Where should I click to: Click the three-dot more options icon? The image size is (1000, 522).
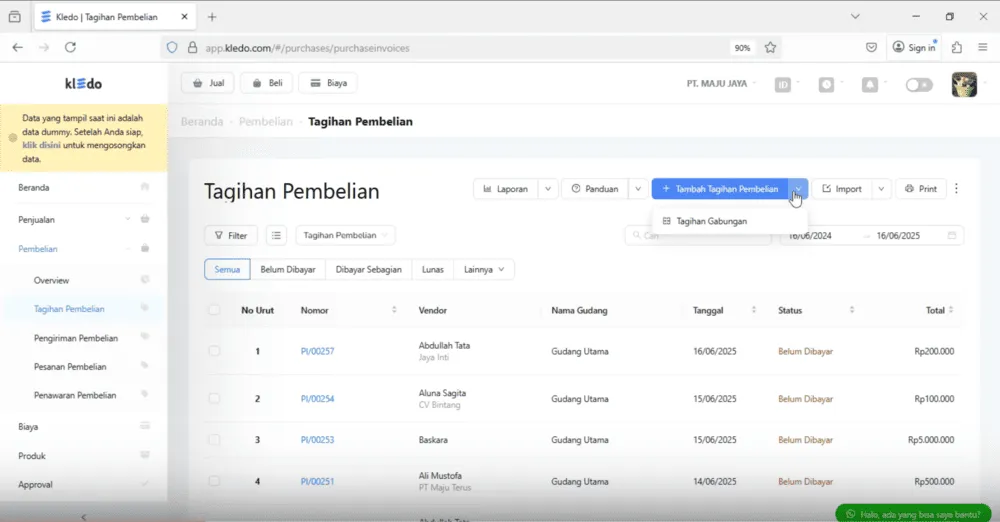click(x=956, y=188)
